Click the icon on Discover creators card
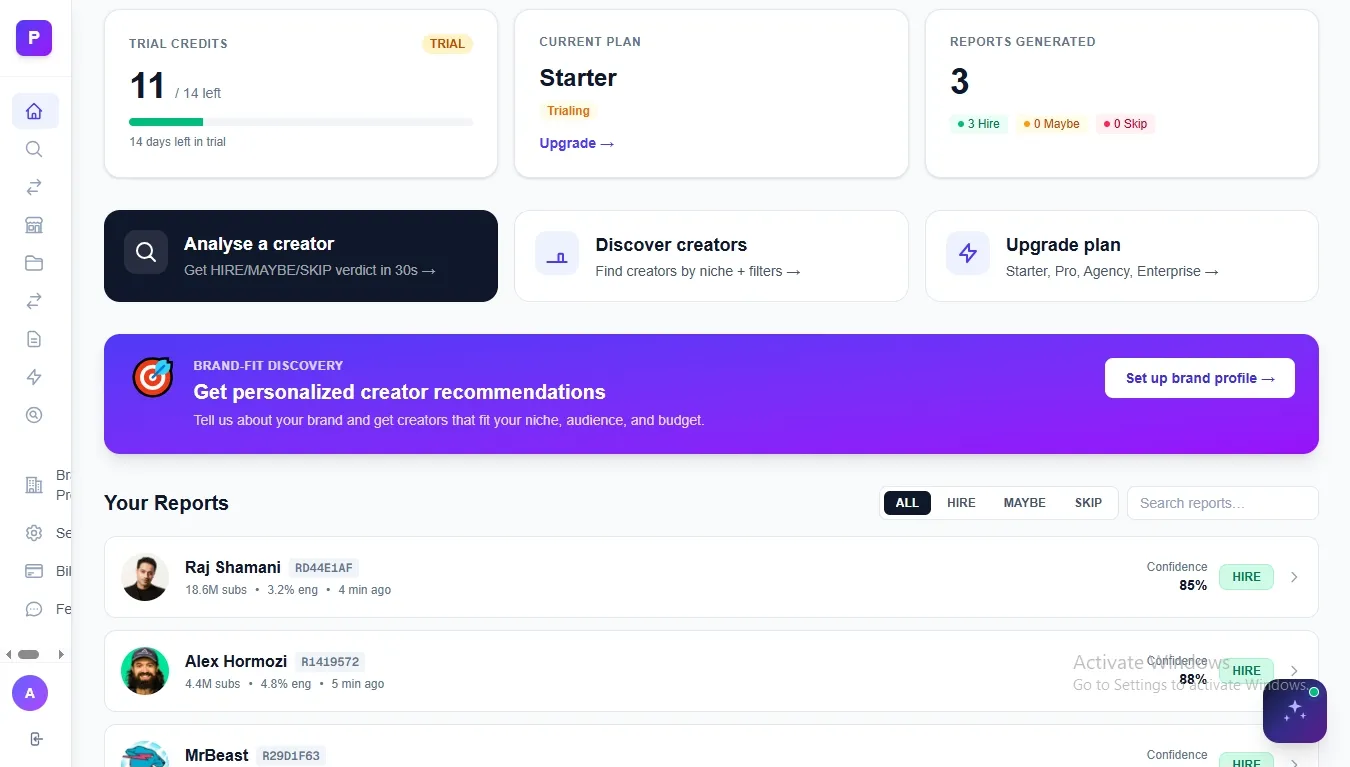The image size is (1350, 767). pyautogui.click(x=557, y=253)
